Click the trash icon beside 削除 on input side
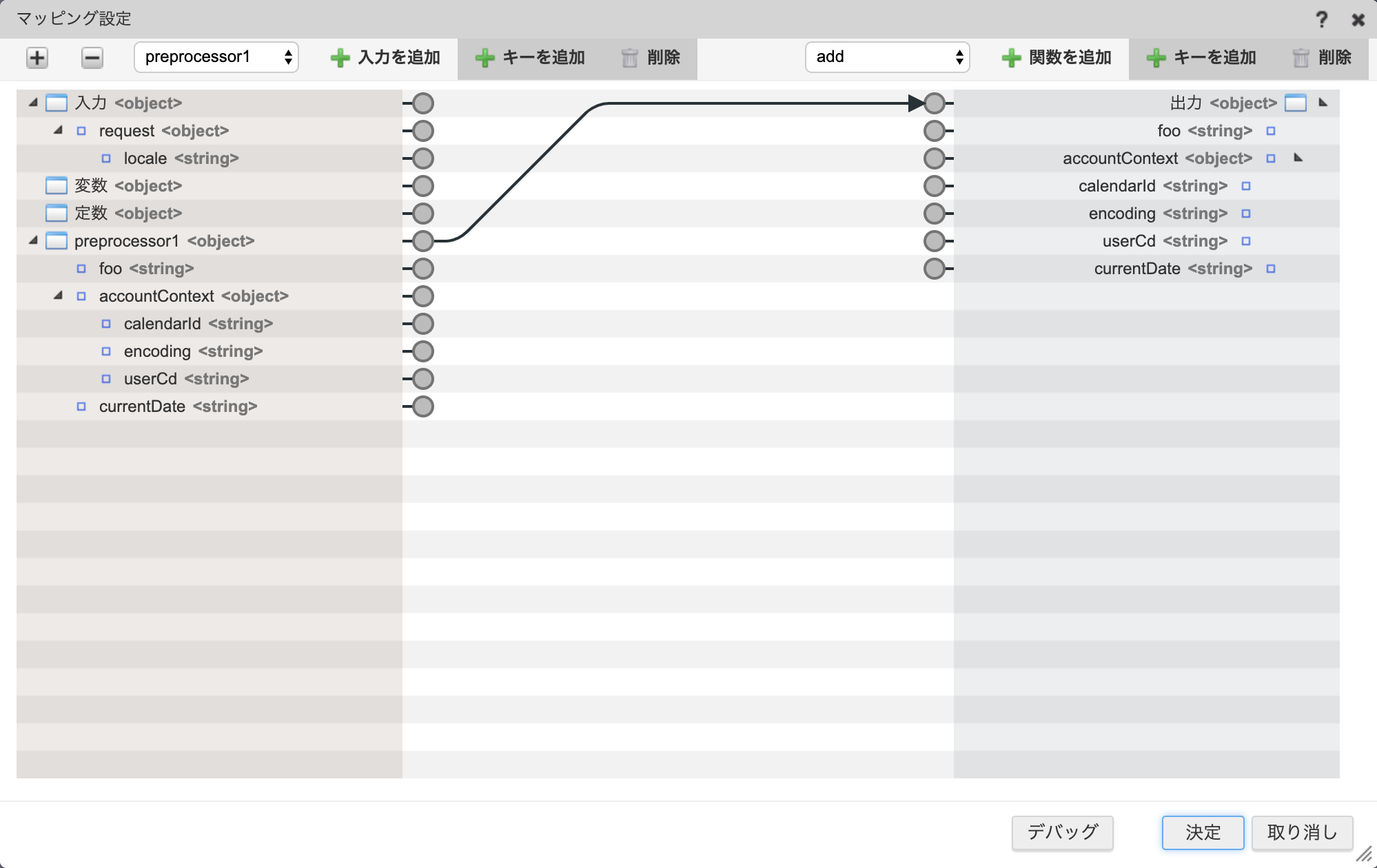This screenshot has height=868, width=1377. [x=629, y=59]
